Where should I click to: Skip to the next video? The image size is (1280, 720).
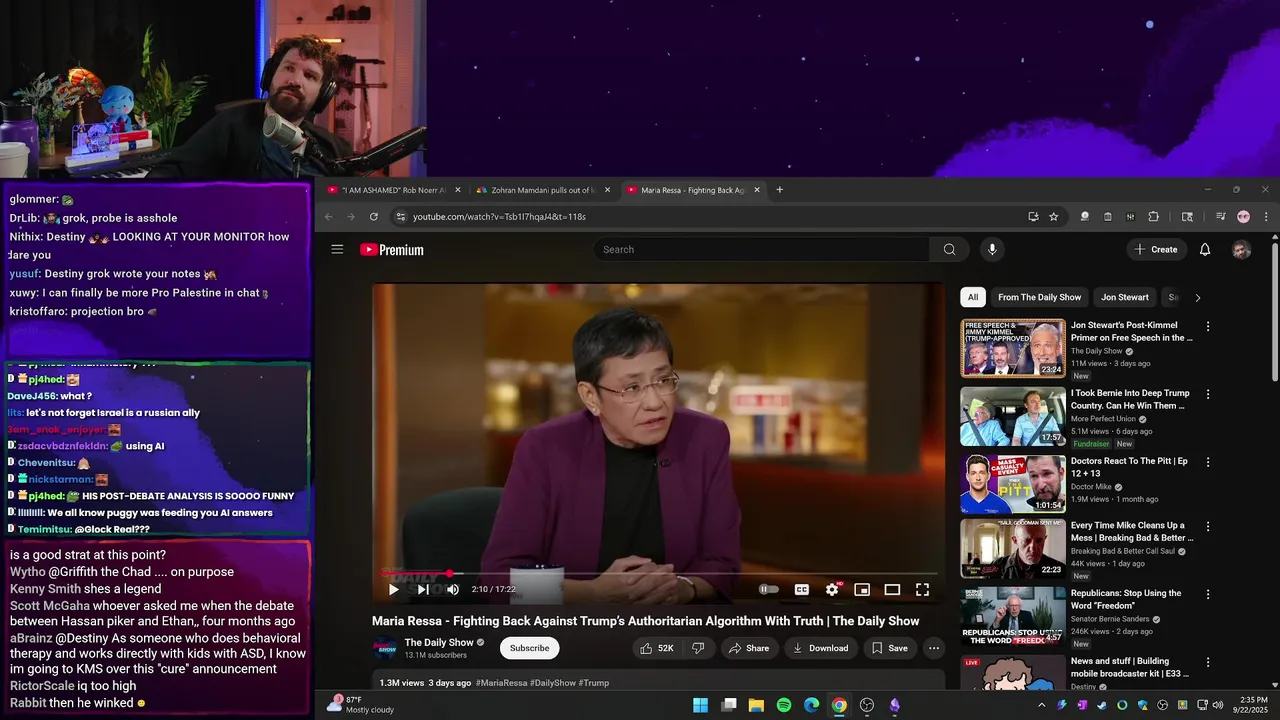423,590
